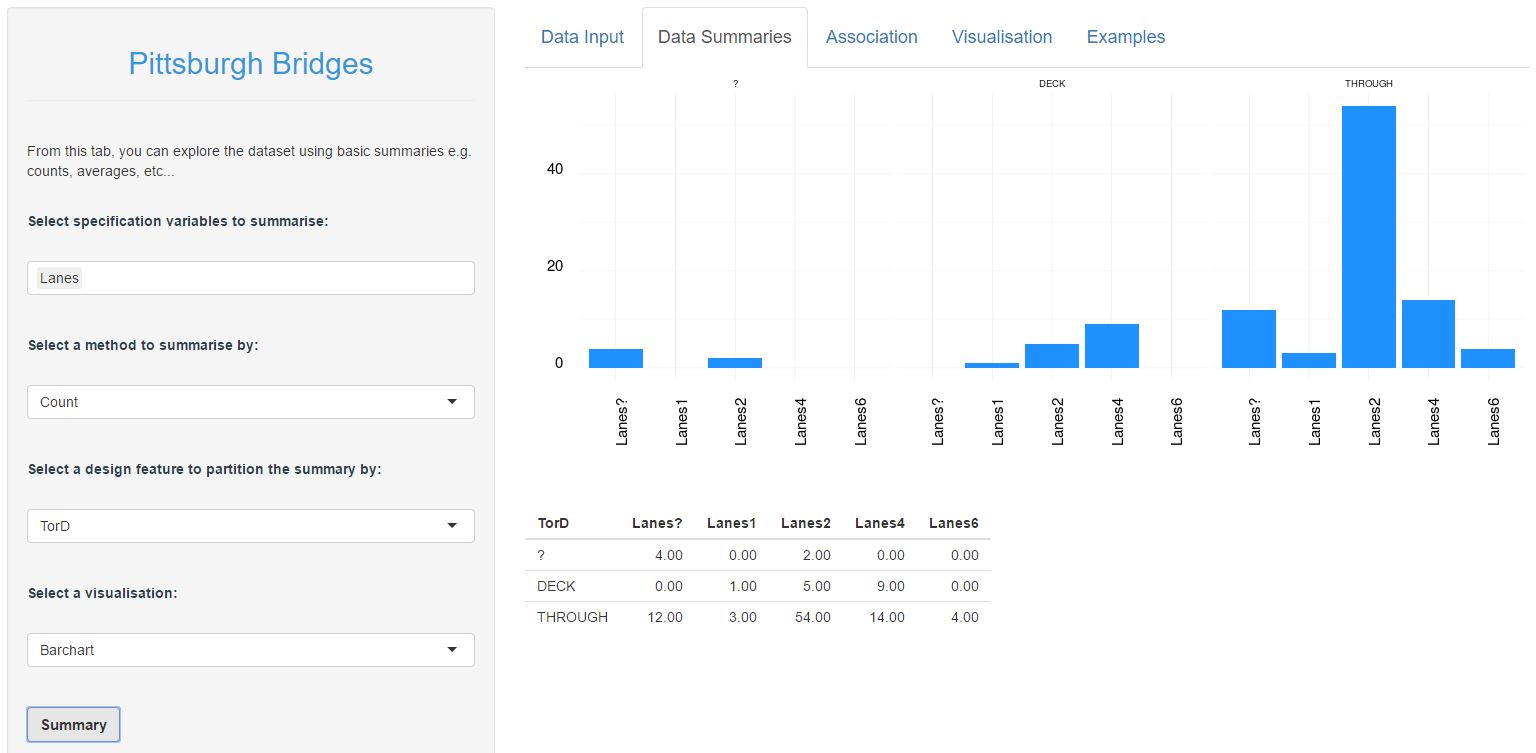Click the 'Select specification variables to summarise:' label
Image resolution: width=1536 pixels, height=753 pixels.
pyautogui.click(x=178, y=221)
